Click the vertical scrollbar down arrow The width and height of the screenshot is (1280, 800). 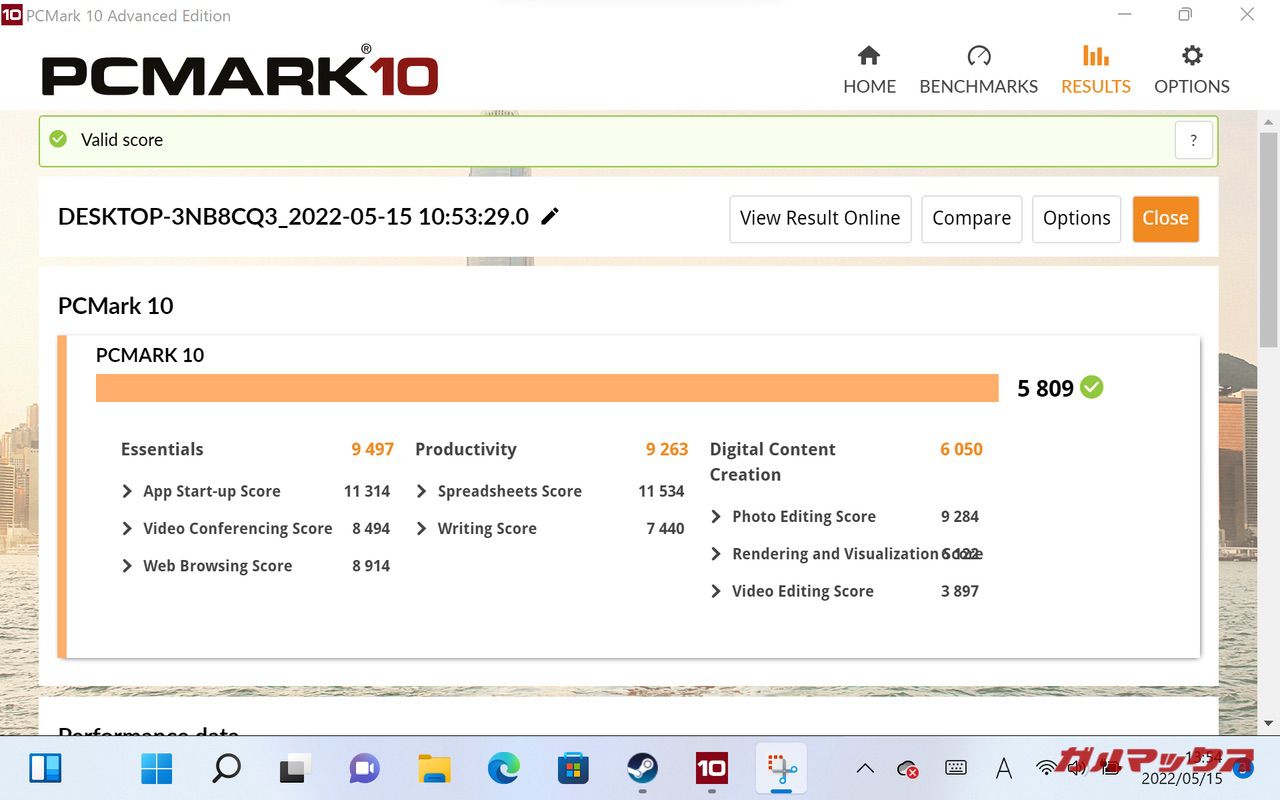click(1269, 723)
